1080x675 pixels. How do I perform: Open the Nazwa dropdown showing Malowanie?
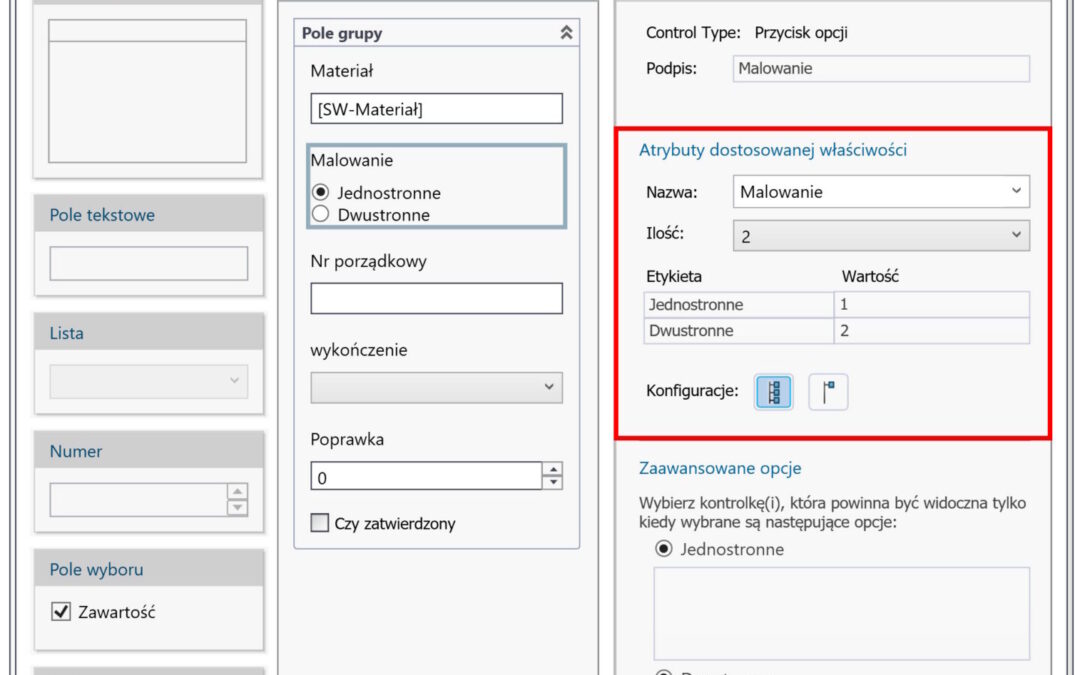[x=880, y=192]
